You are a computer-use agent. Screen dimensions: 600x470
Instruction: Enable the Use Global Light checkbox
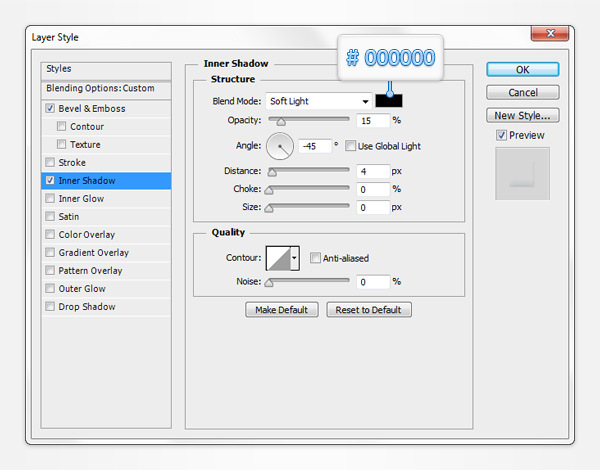coord(350,146)
